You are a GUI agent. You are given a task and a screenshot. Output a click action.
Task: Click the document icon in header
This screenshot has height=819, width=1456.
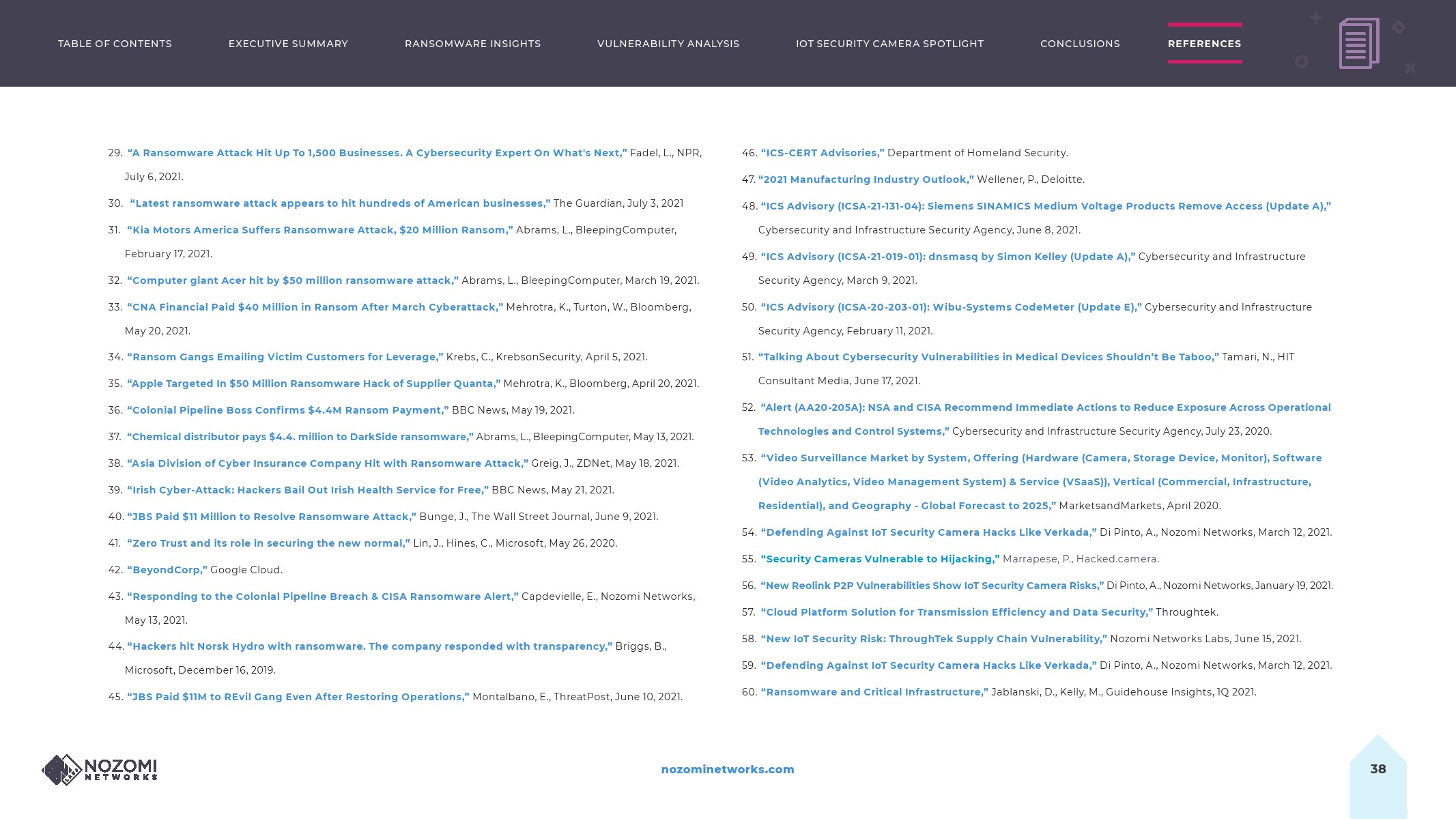(x=1358, y=44)
